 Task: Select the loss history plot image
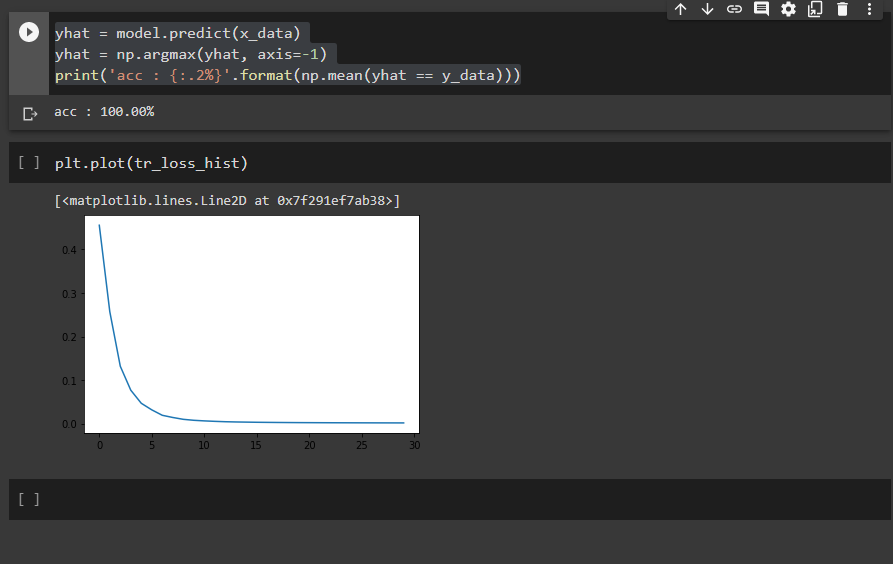[x=241, y=333]
